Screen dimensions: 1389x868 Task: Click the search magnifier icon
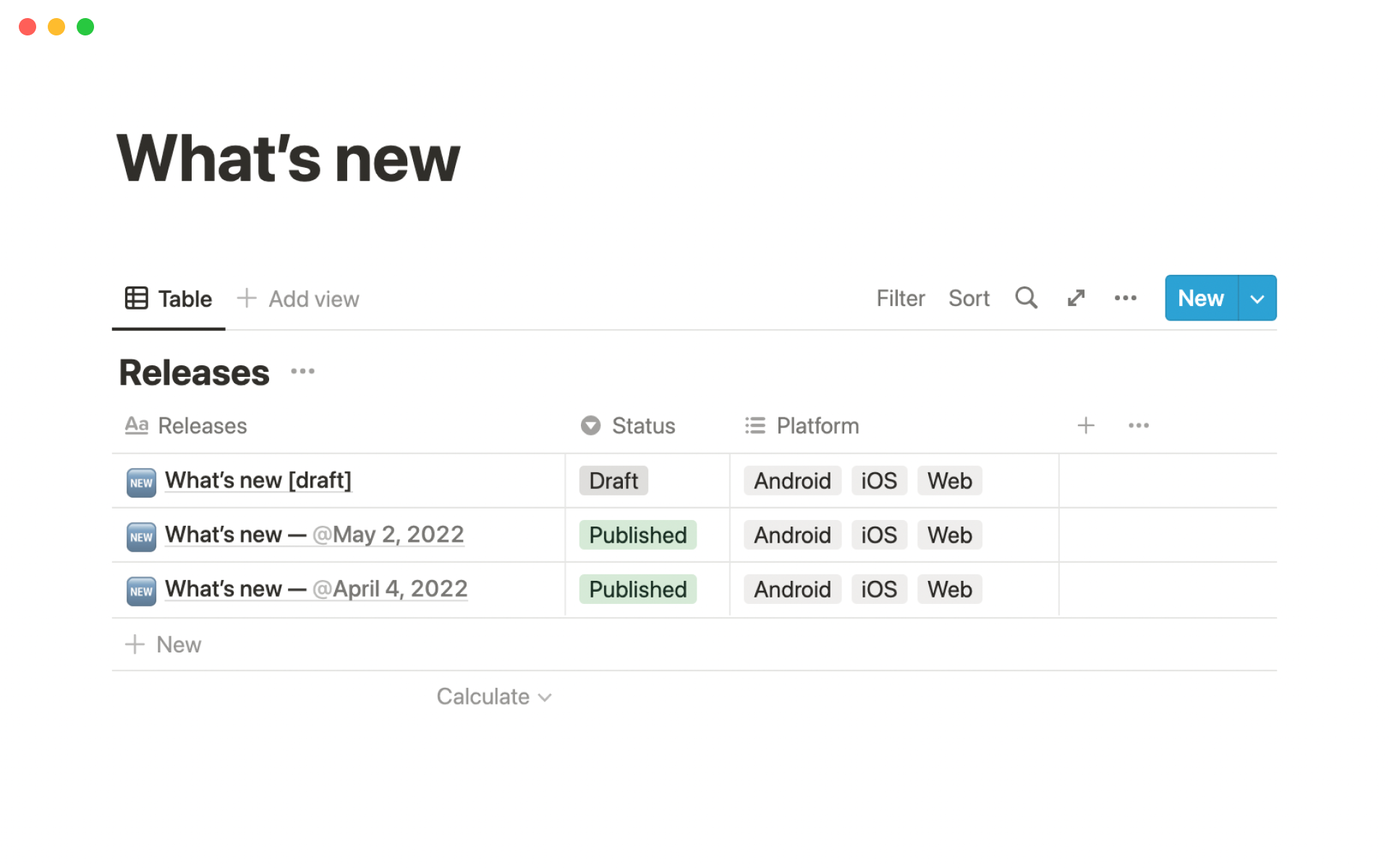[x=1026, y=298]
